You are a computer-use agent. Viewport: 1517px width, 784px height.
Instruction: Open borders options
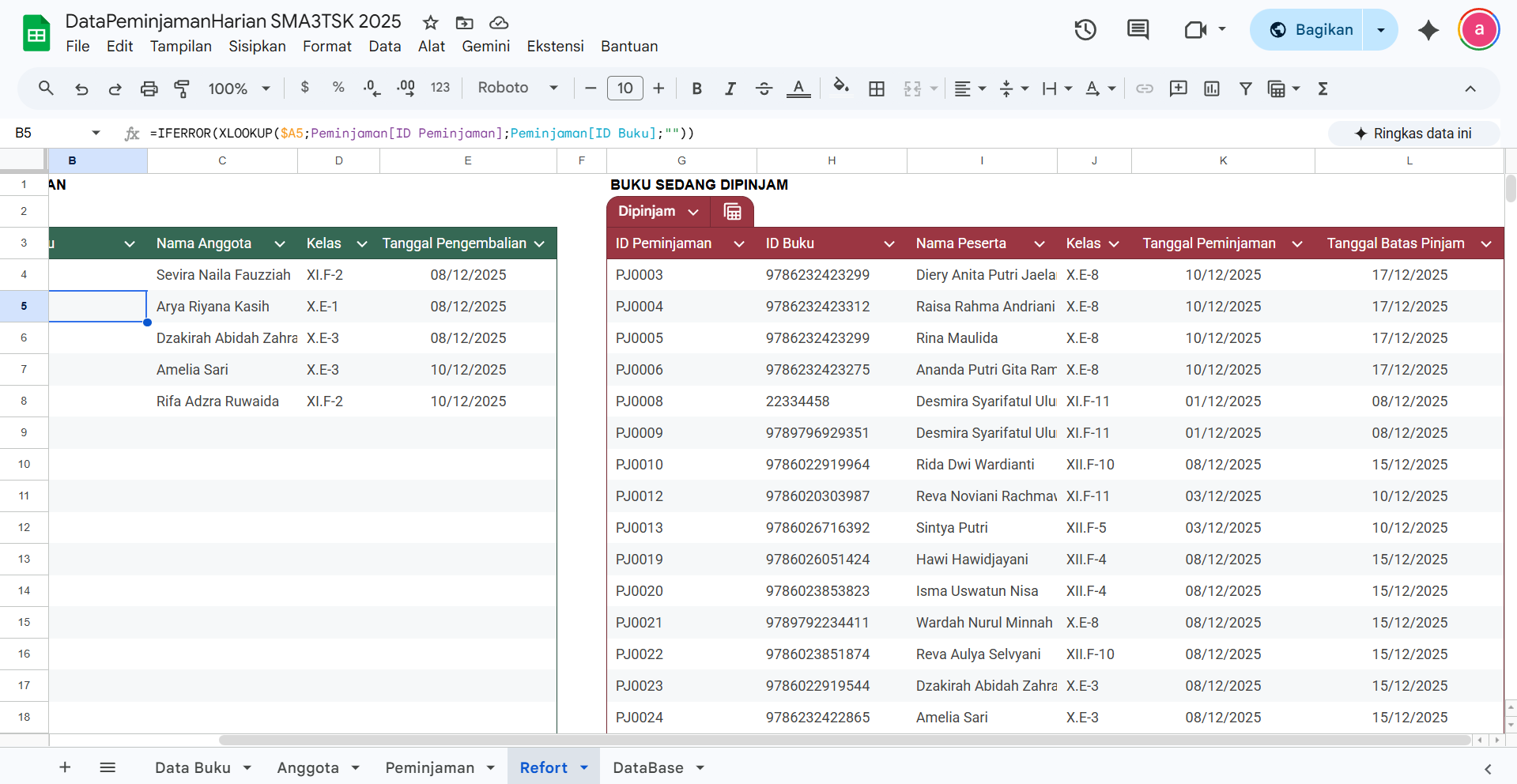point(876,89)
